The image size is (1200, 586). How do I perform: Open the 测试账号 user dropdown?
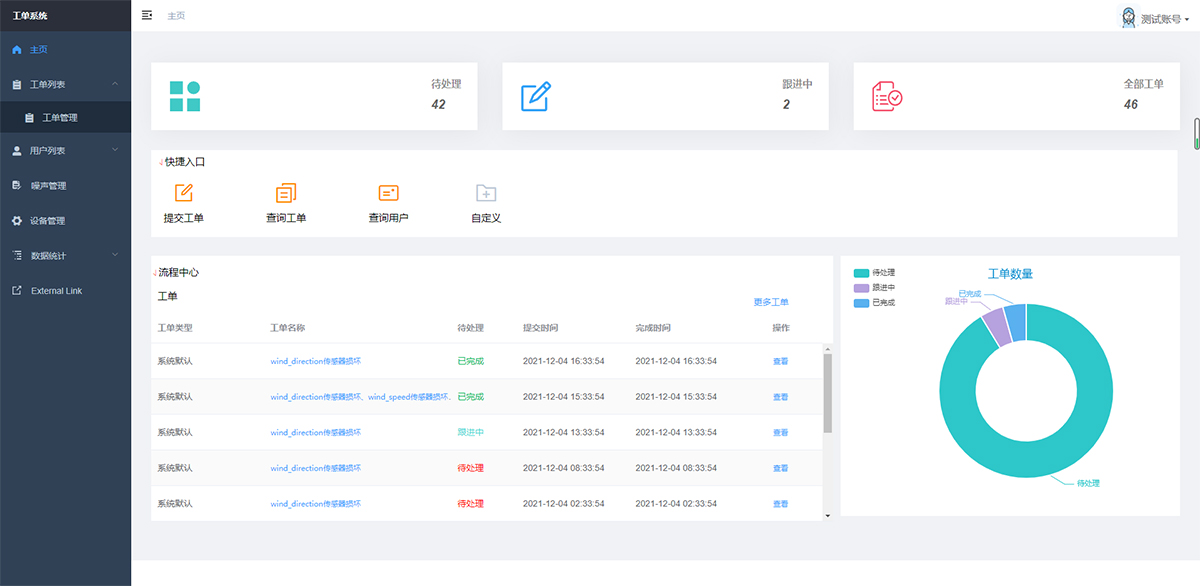pos(1155,18)
